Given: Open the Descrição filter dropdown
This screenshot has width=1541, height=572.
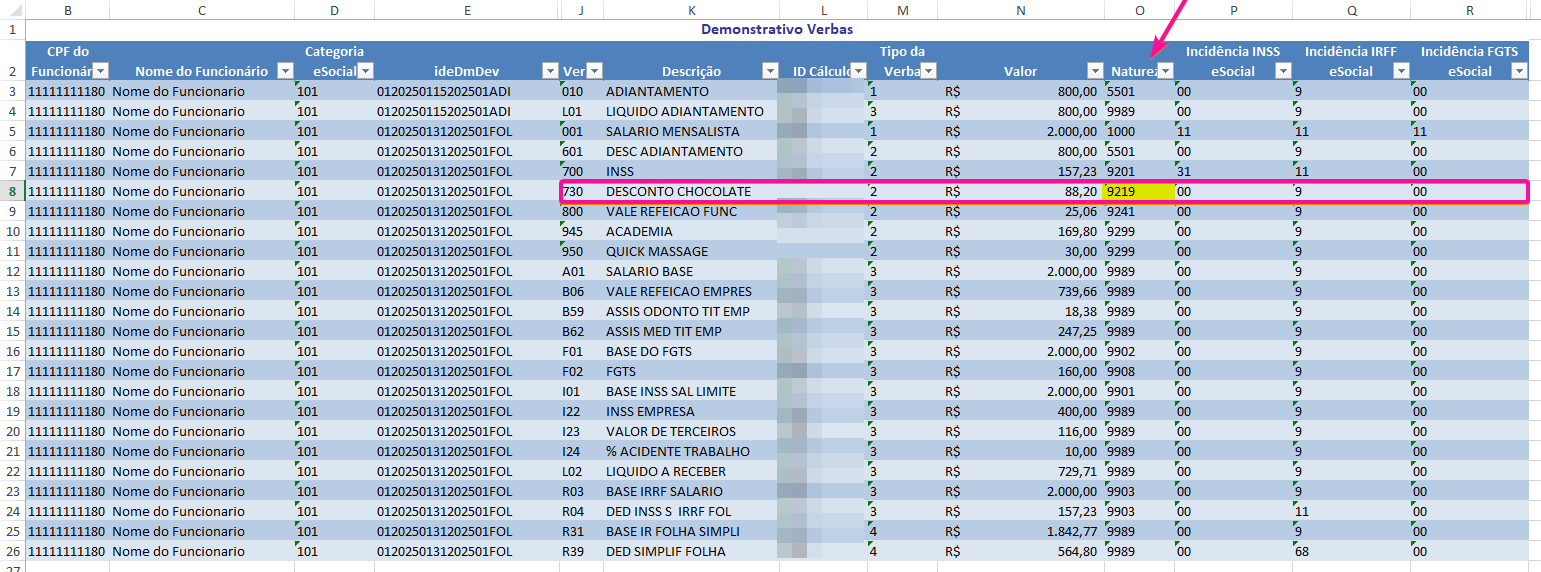Looking at the screenshot, I should click(x=770, y=71).
